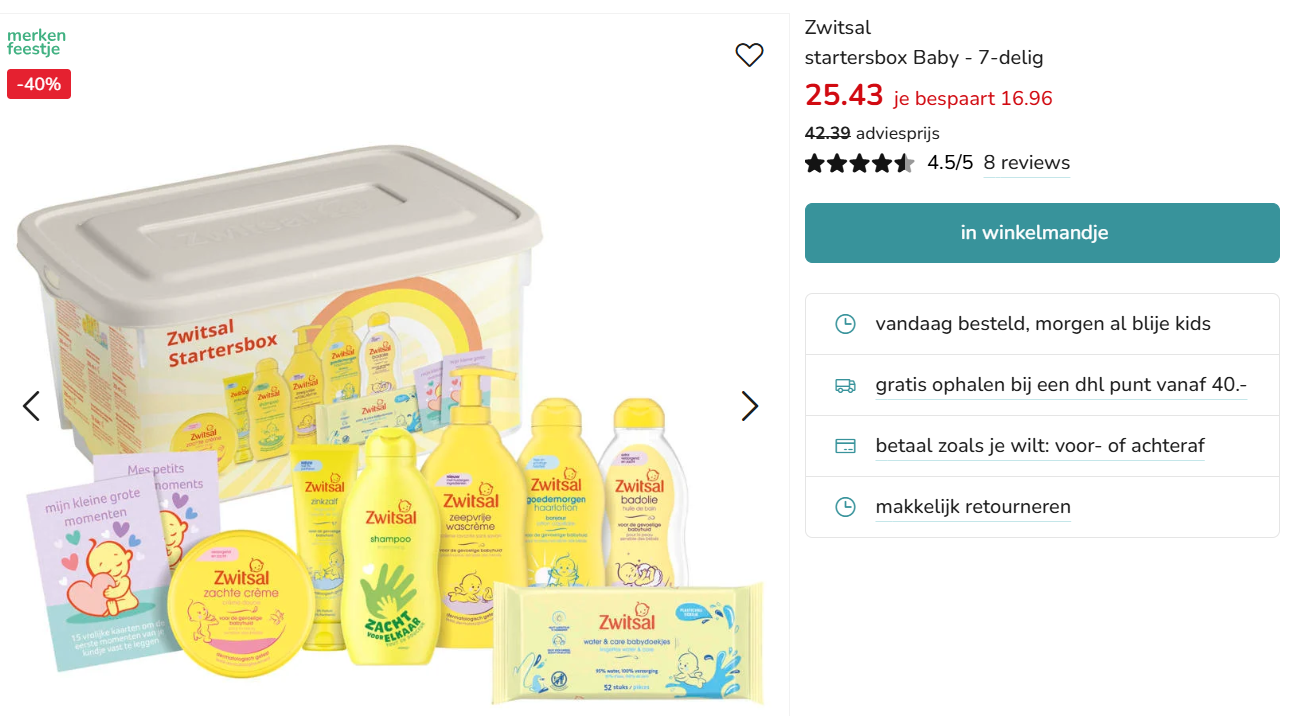
Task: Click the delivery truck icon
Action: coord(845,384)
